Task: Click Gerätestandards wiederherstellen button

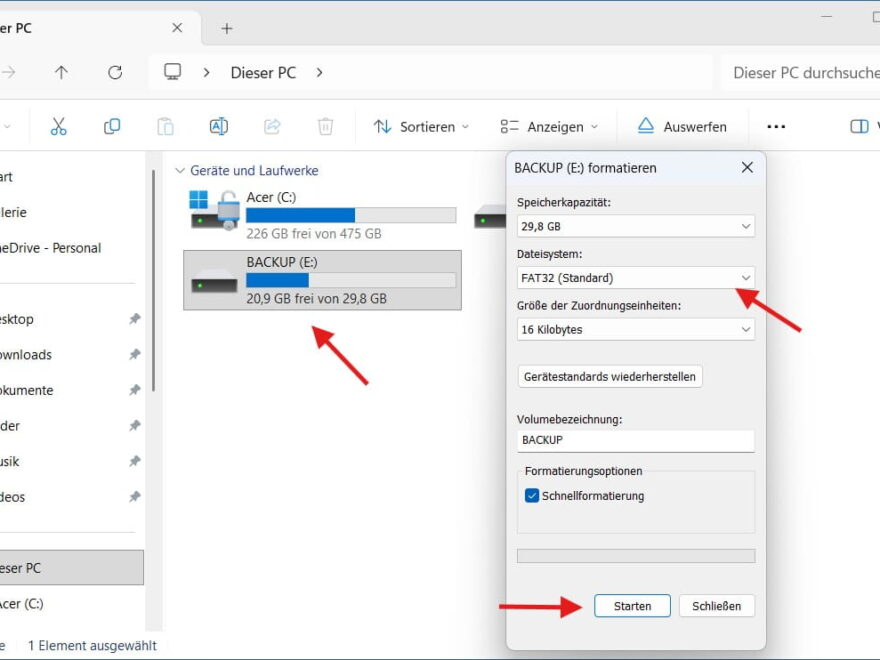Action: coord(609,376)
